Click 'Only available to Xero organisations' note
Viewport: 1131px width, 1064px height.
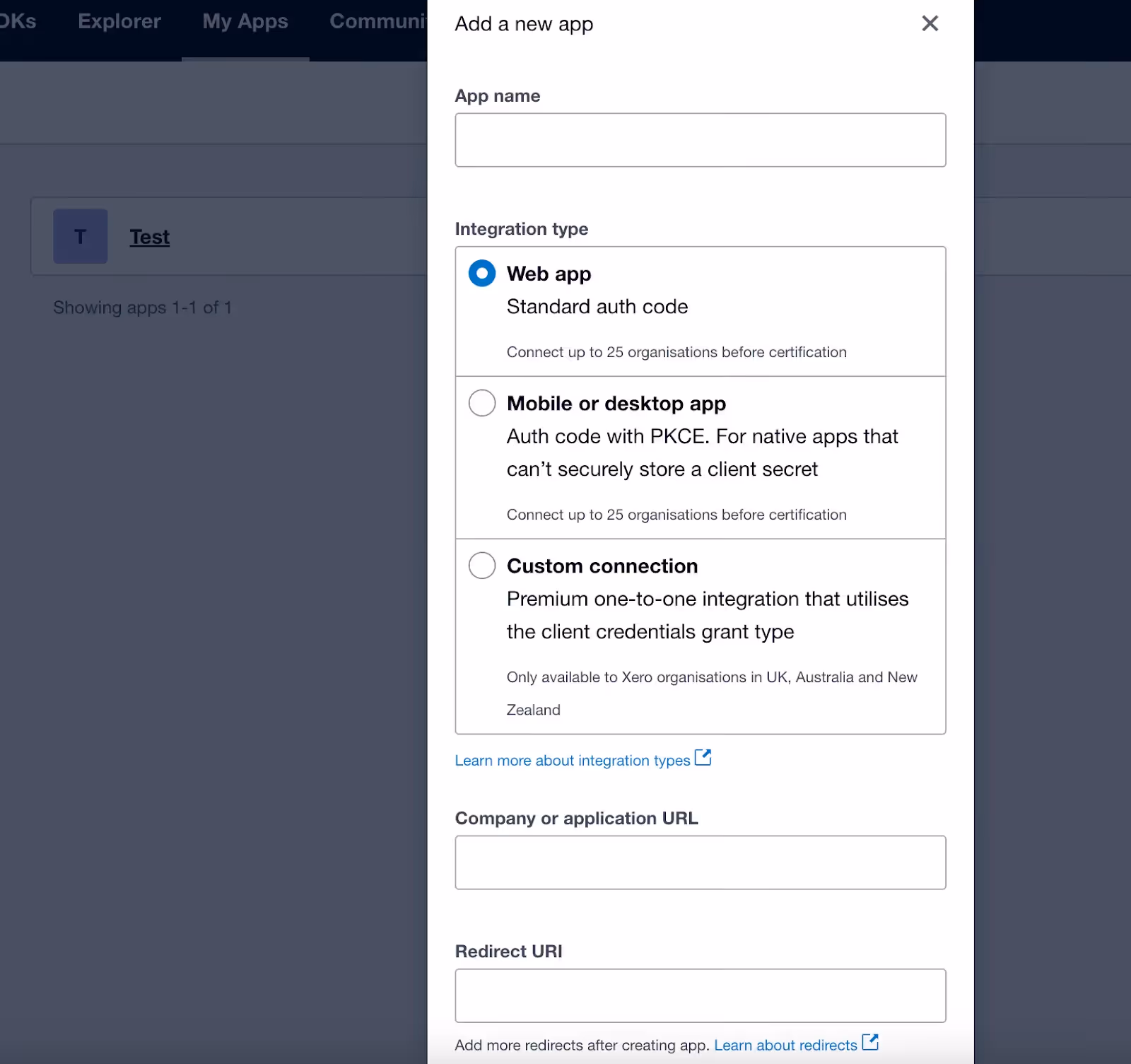point(712,694)
